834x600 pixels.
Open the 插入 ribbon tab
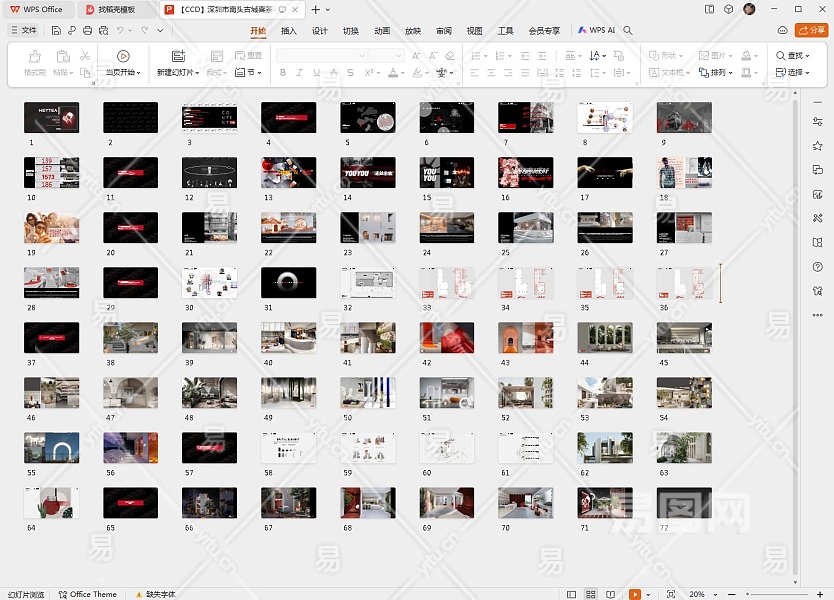[x=289, y=31]
